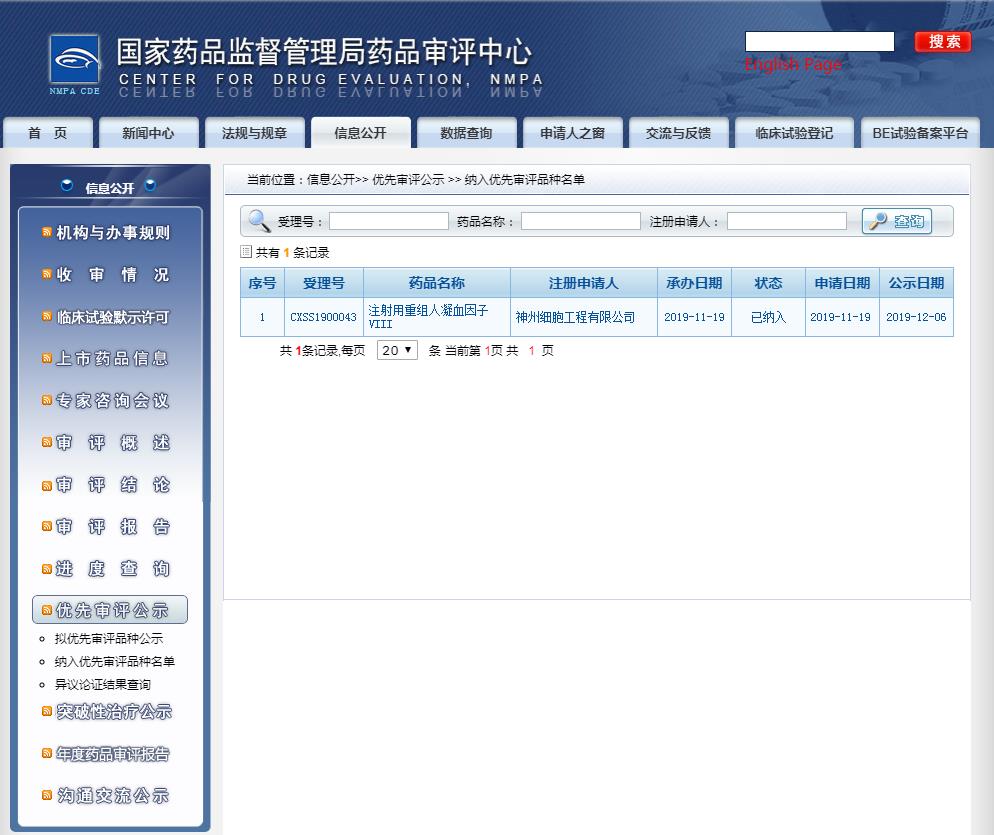Click RSS icon beside 收审情况

[x=46, y=274]
